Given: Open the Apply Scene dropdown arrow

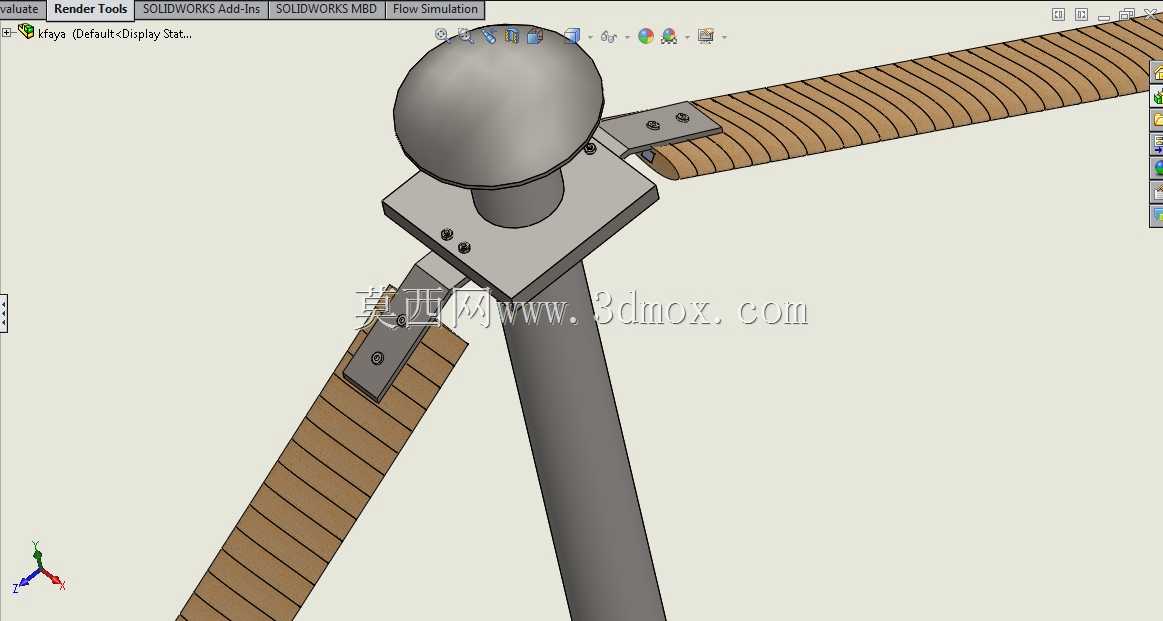Looking at the screenshot, I should (687, 36).
